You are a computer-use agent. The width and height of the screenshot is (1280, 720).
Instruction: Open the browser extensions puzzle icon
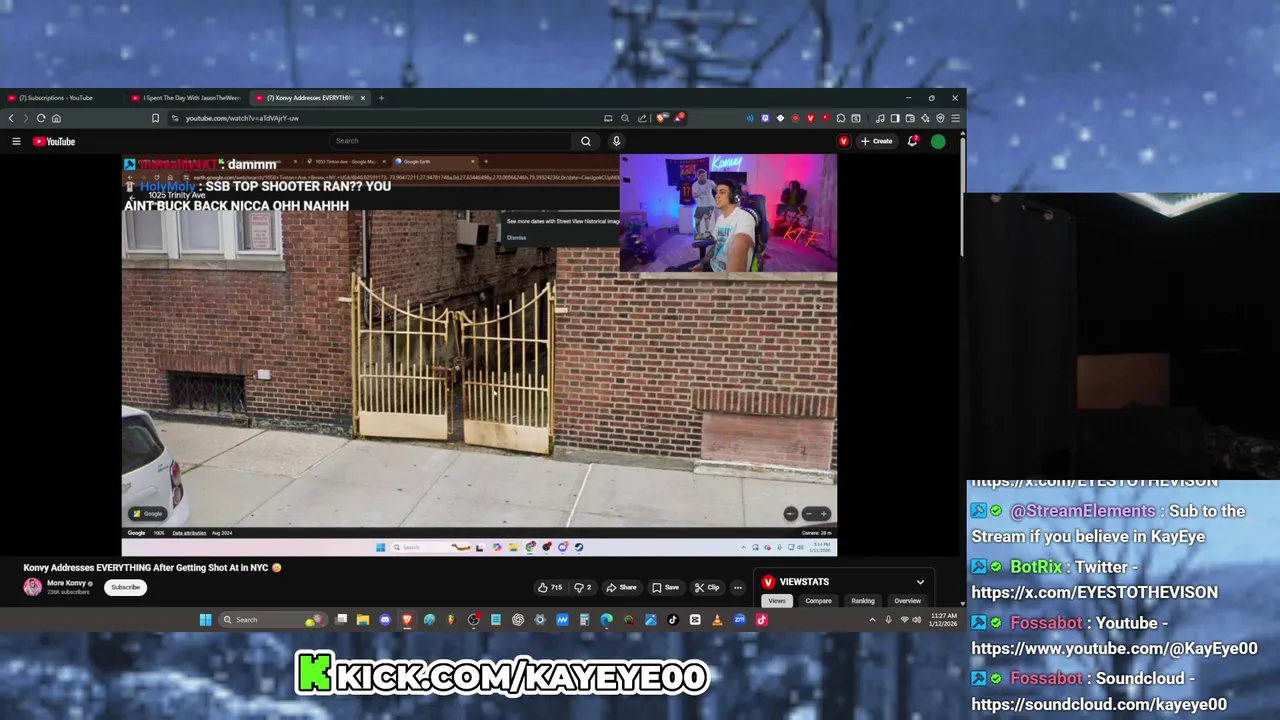coord(840,118)
